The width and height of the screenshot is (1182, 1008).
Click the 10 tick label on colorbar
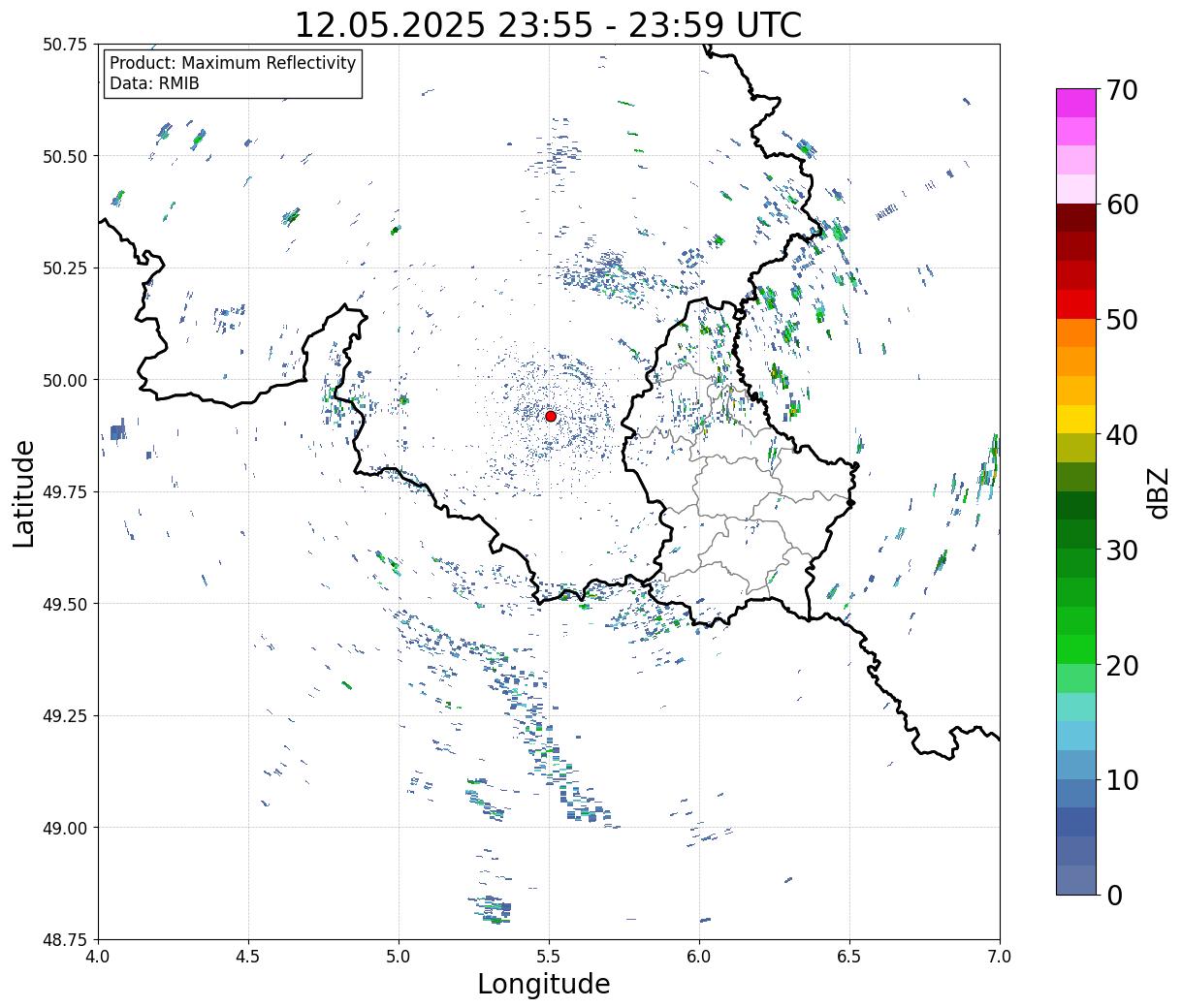1121,780
